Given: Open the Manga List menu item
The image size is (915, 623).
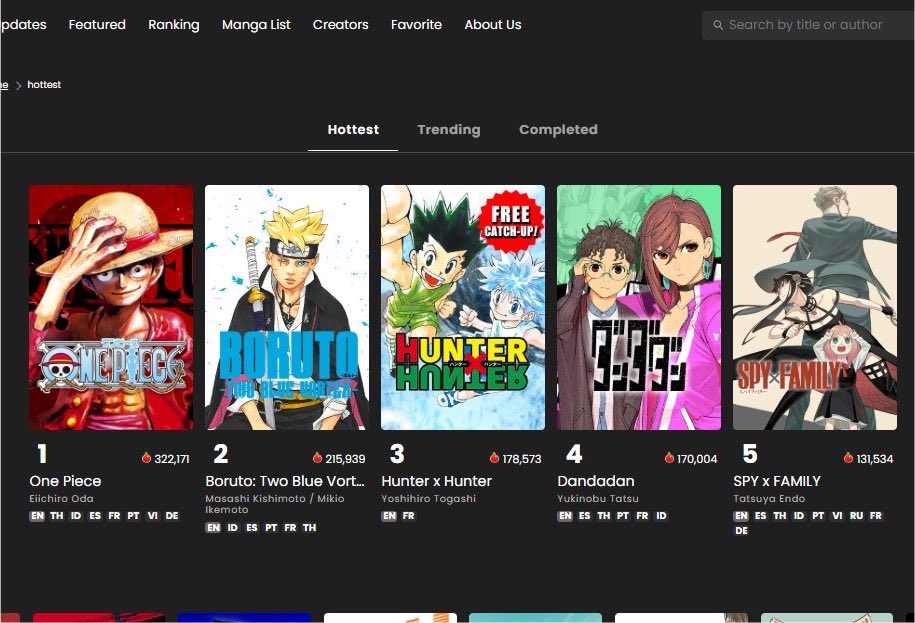Looking at the screenshot, I should point(256,24).
